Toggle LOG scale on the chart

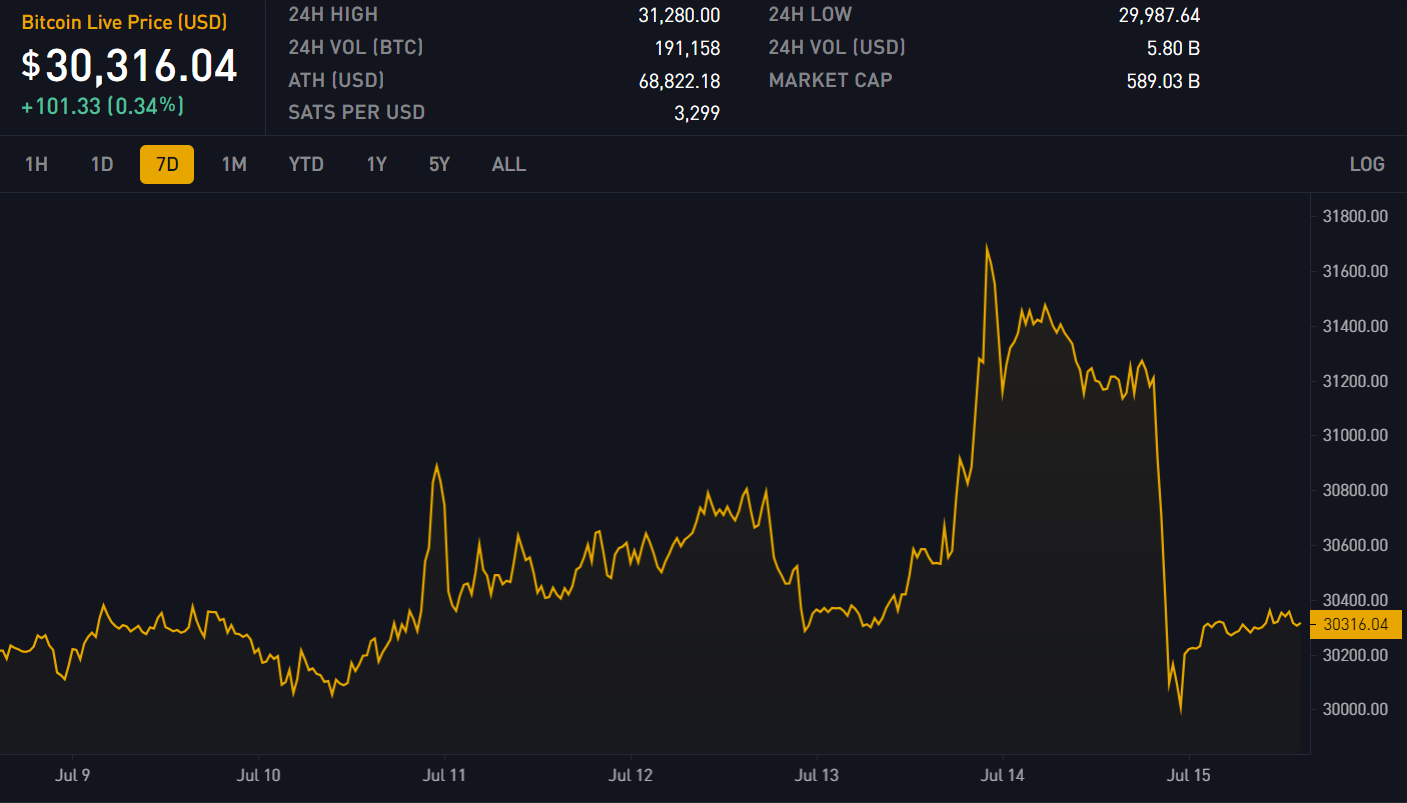click(1367, 164)
